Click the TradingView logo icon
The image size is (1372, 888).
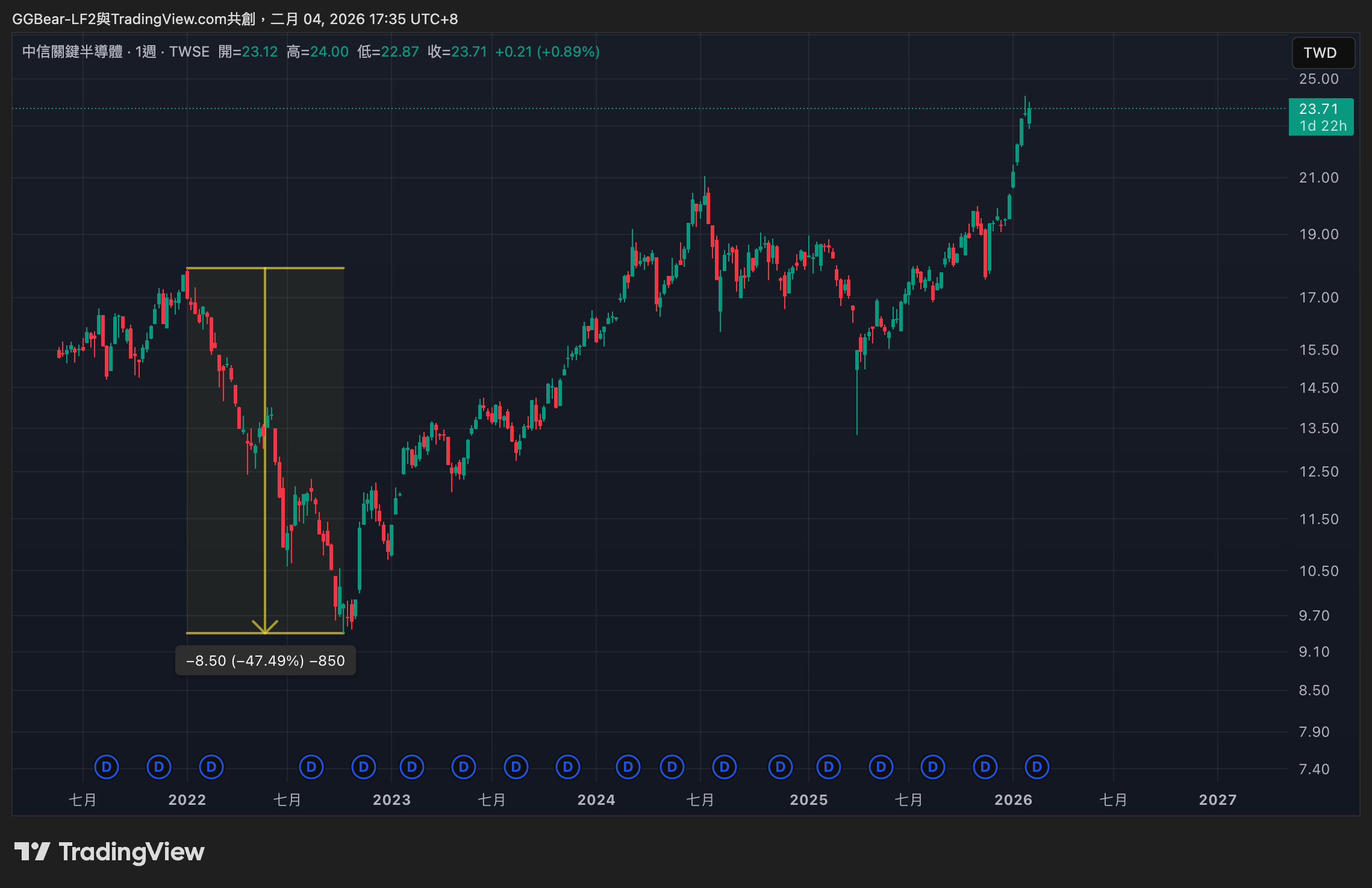[32, 852]
